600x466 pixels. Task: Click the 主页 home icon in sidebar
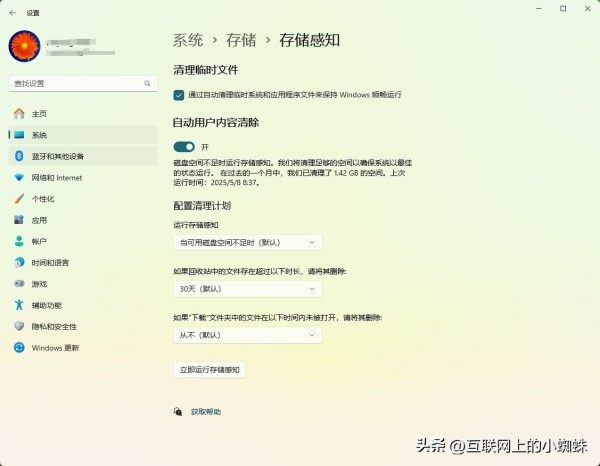click(x=18, y=114)
